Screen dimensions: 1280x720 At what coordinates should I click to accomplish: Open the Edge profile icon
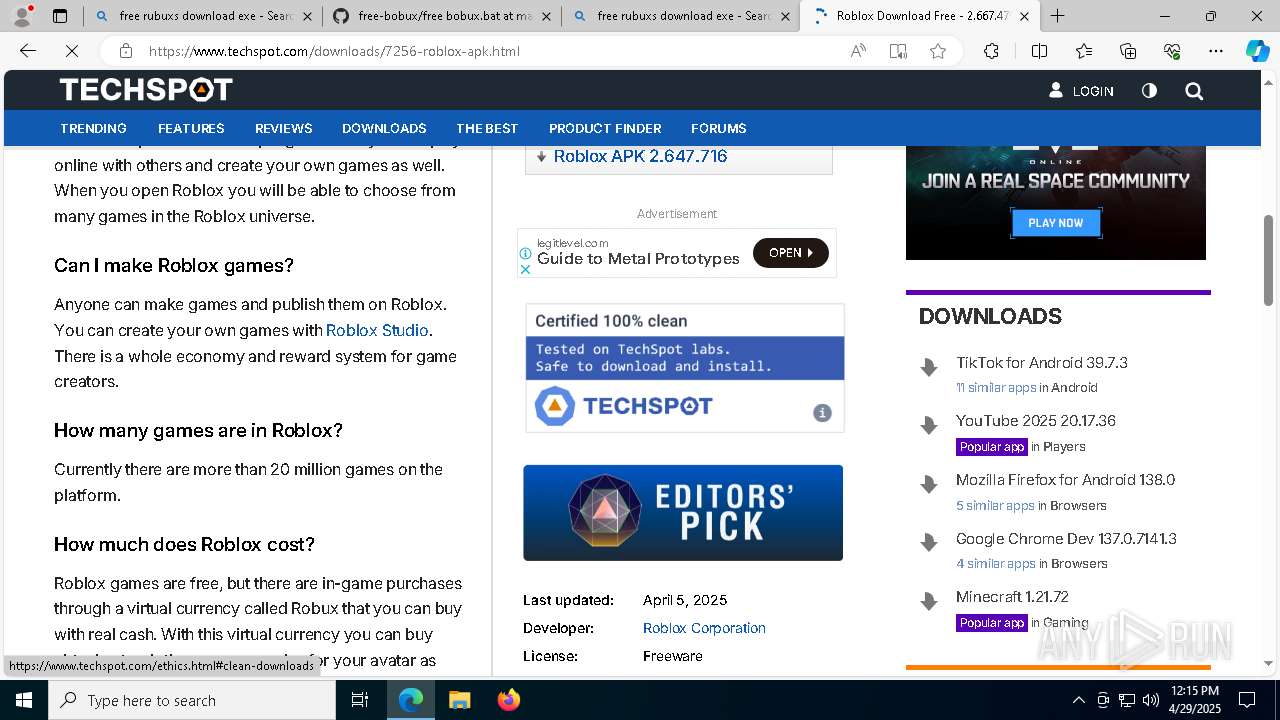coord(22,16)
